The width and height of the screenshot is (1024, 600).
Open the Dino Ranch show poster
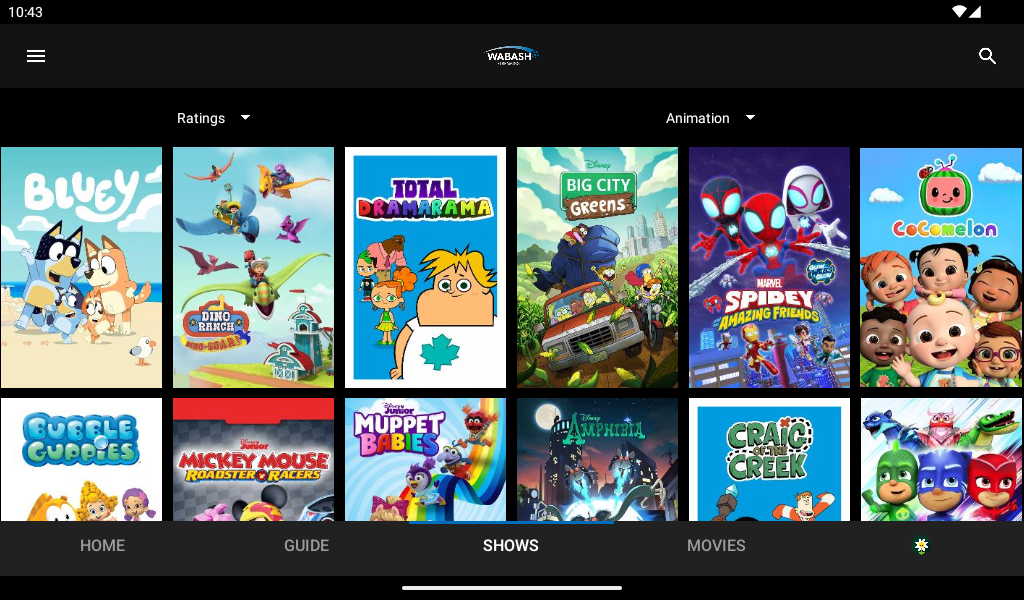(x=253, y=268)
